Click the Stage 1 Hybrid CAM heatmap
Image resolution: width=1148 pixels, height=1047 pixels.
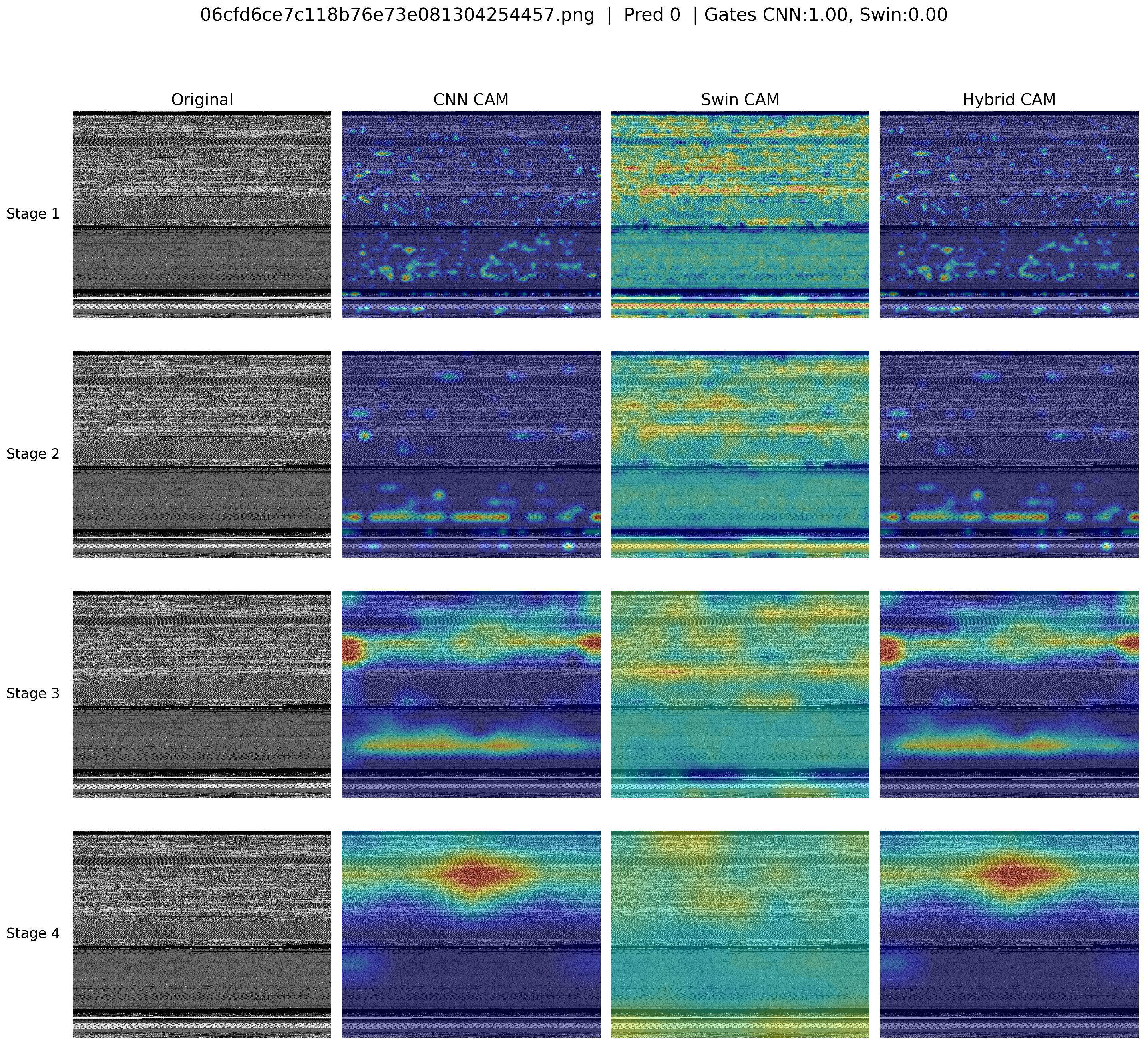1009,214
